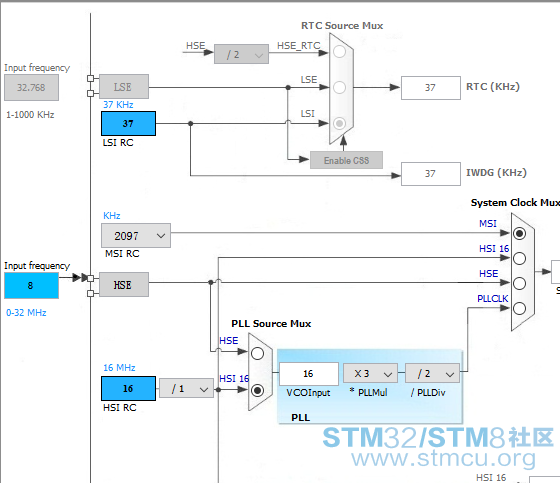The image size is (560, 483).
Task: Click the PLL block label
Action: click(300, 417)
